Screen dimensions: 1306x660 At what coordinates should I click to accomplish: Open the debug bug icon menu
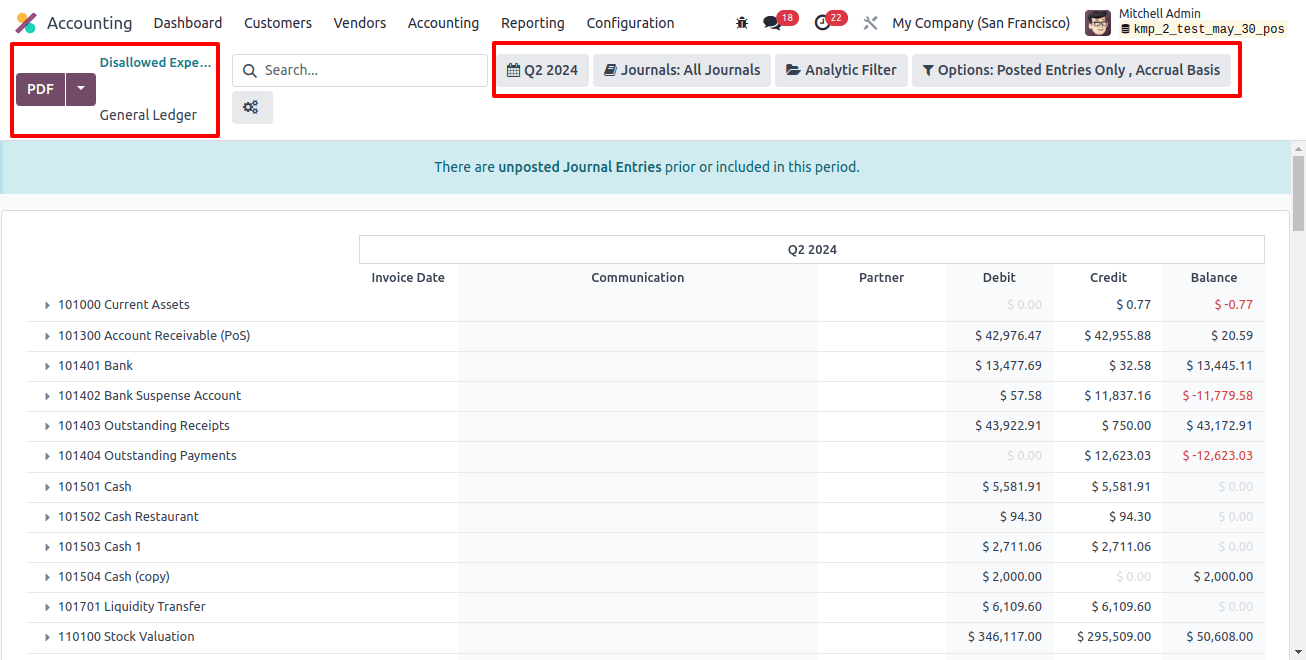tap(742, 23)
